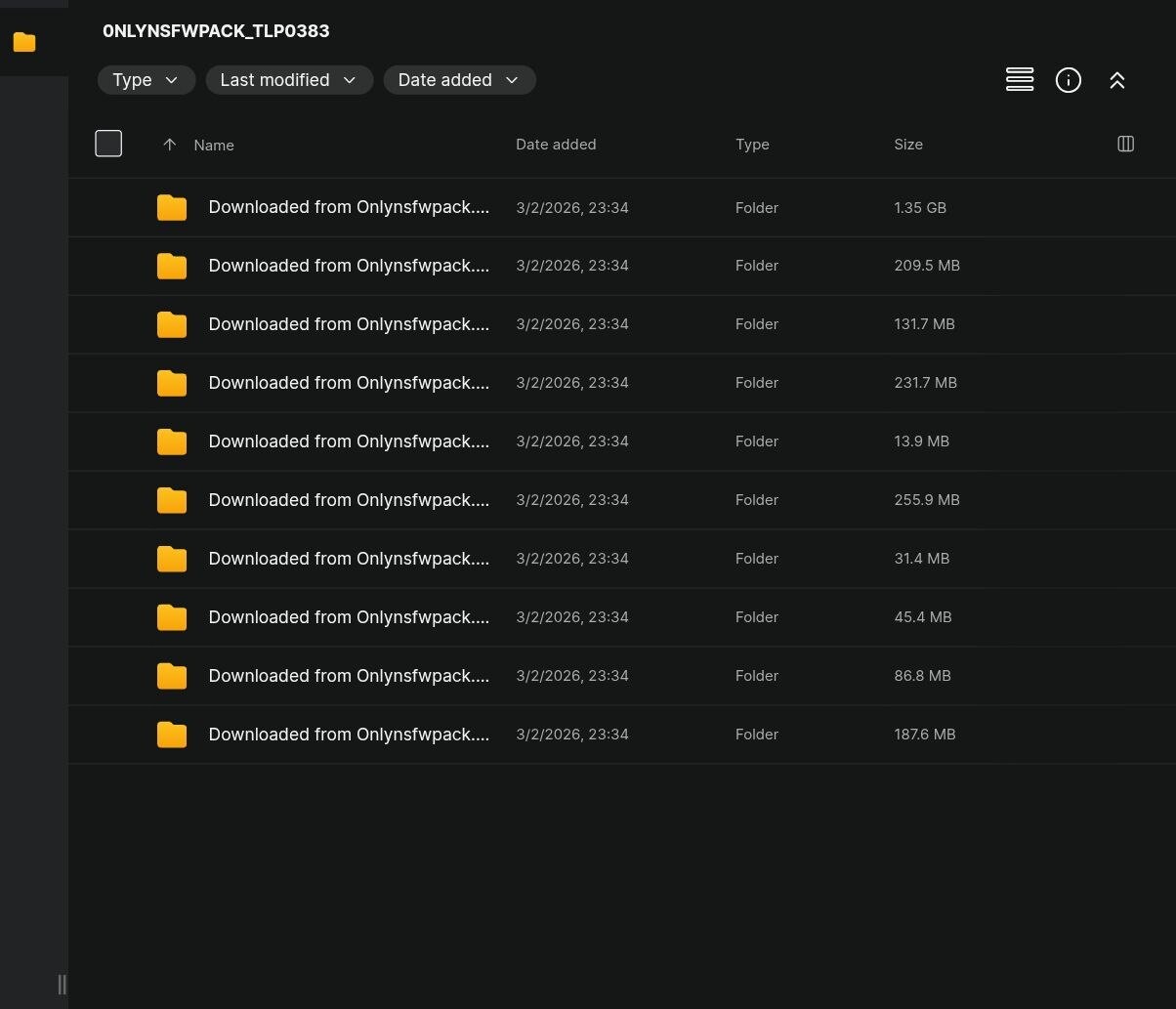Sort by the Name column header
This screenshot has height=1009, width=1176.
pos(214,145)
